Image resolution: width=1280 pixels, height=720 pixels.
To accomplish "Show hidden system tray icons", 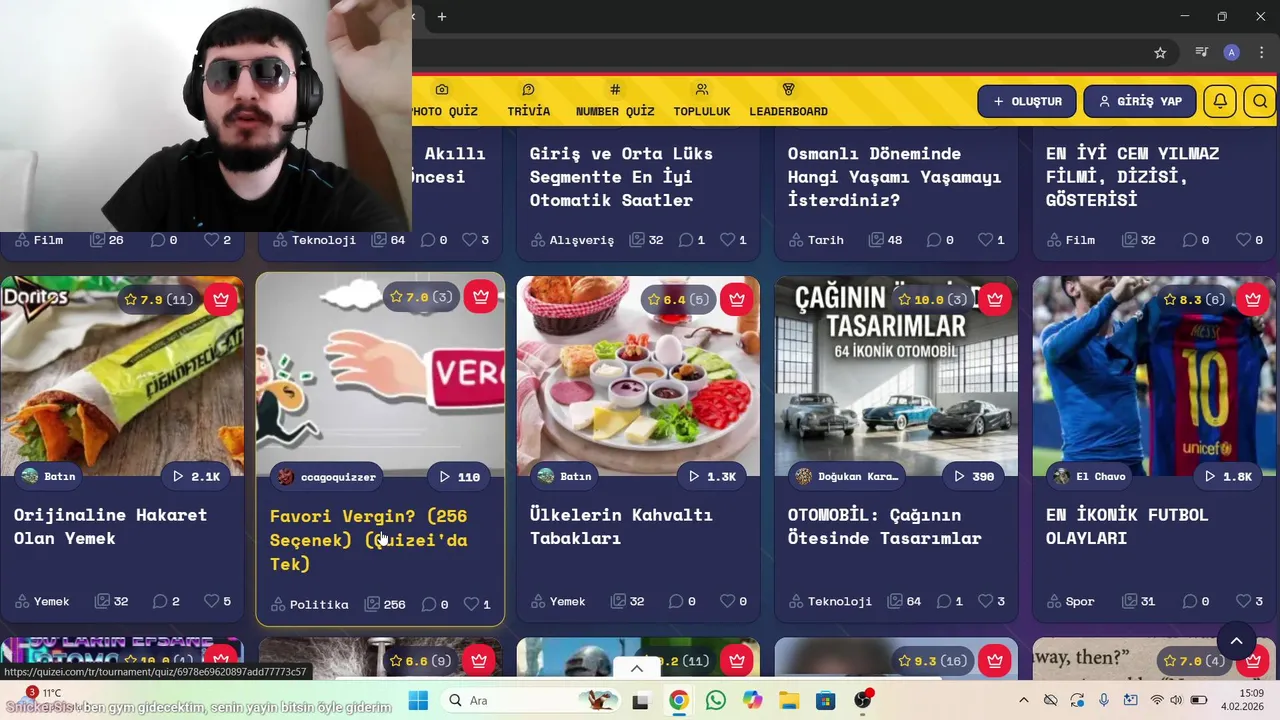I will point(1023,700).
